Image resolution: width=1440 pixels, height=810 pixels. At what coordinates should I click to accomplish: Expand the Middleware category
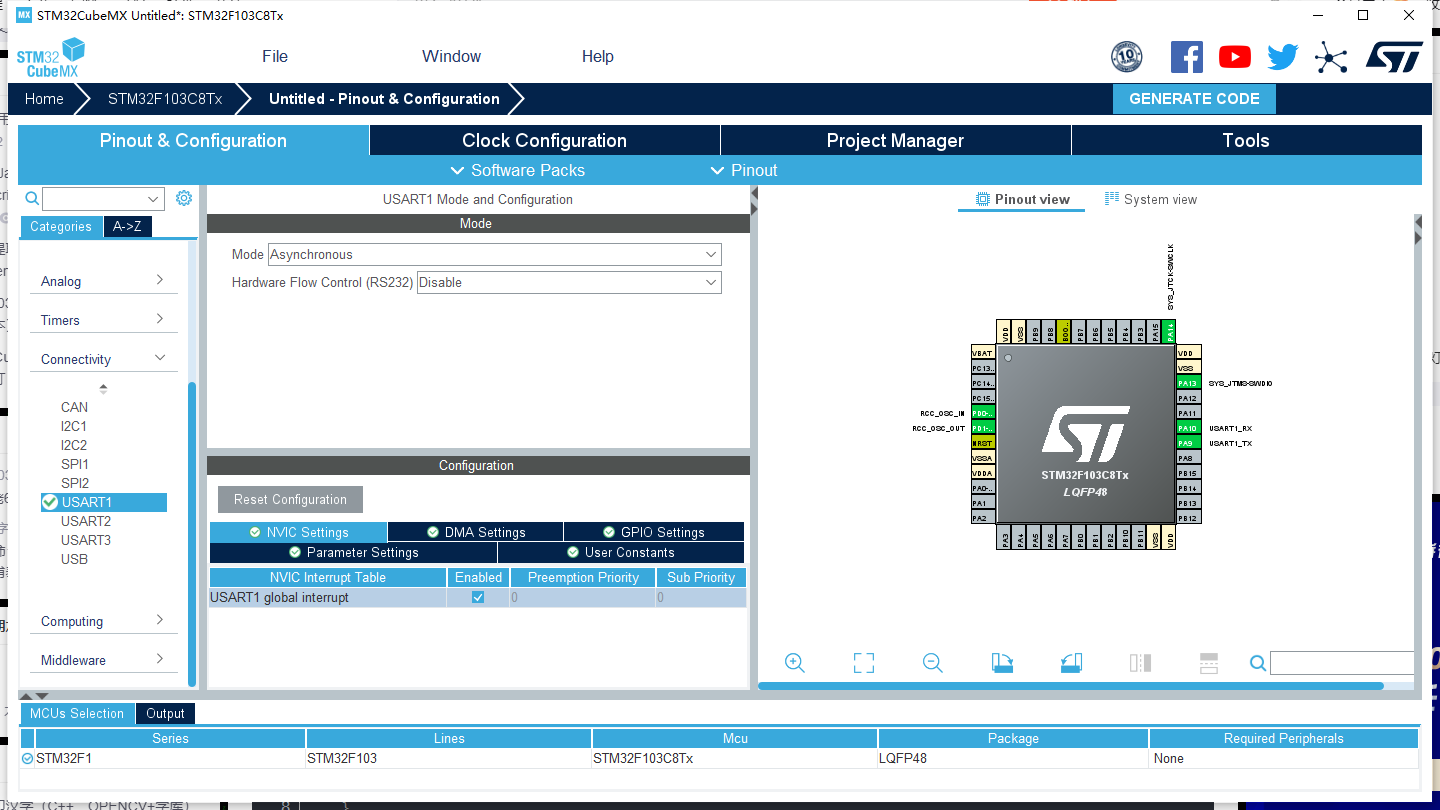[103, 660]
